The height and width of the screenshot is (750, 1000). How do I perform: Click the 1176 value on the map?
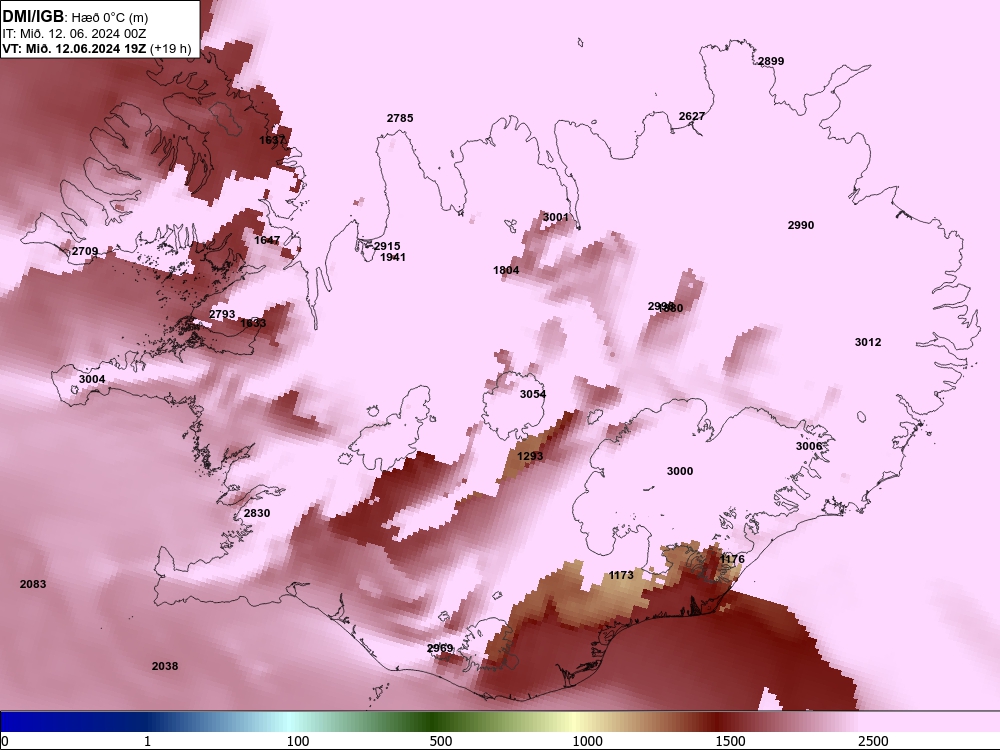[732, 559]
